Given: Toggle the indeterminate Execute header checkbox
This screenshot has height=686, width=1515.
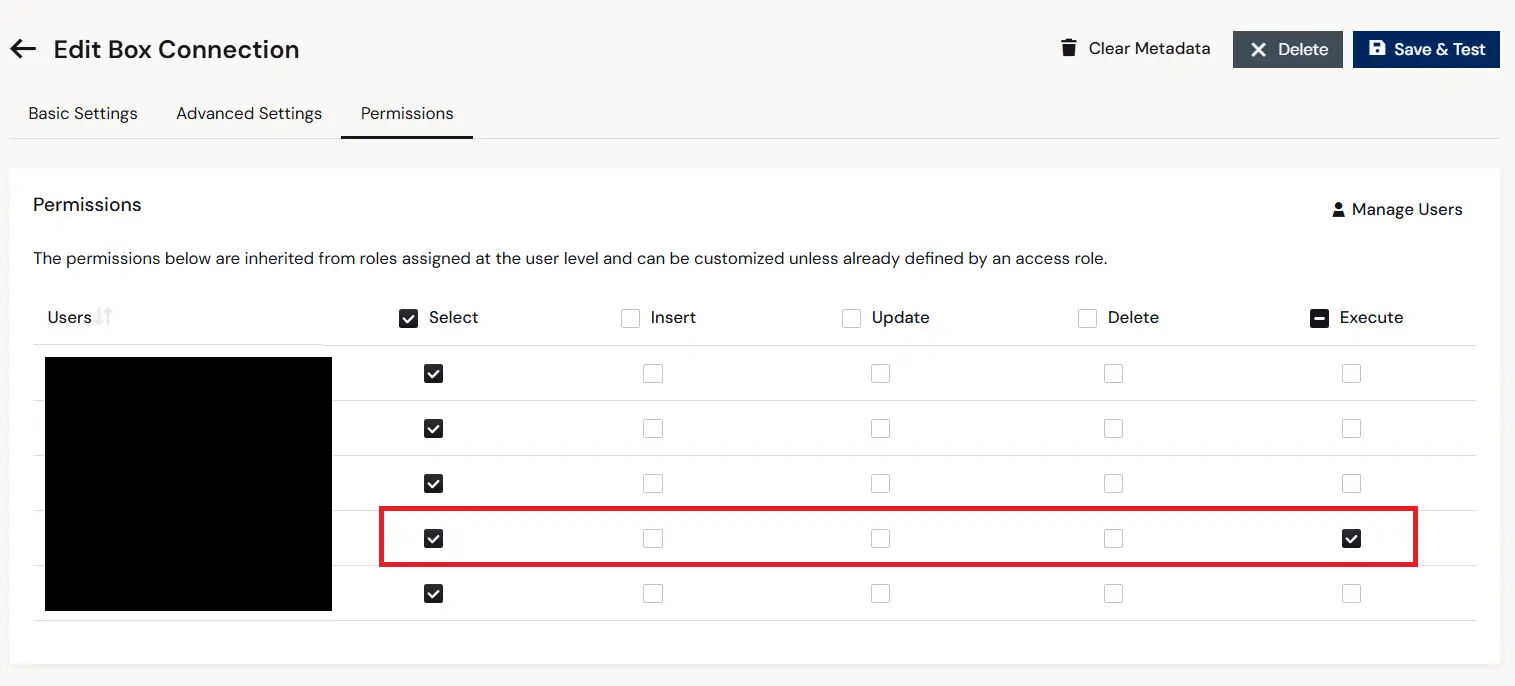Looking at the screenshot, I should (x=1319, y=318).
